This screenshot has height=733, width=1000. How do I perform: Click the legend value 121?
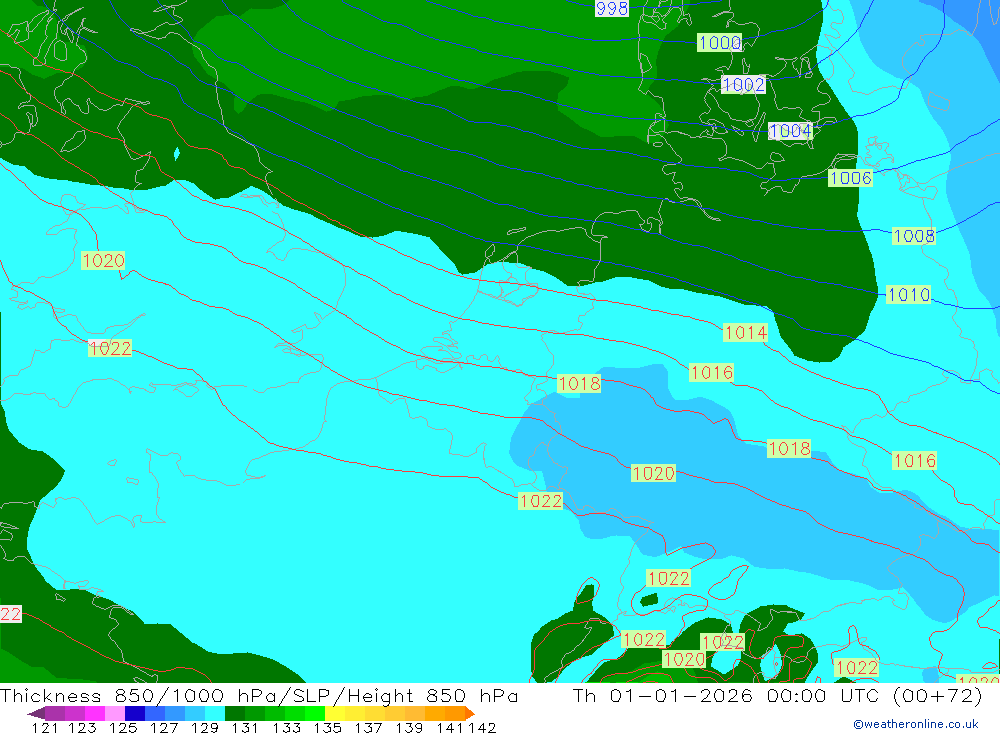click(45, 727)
